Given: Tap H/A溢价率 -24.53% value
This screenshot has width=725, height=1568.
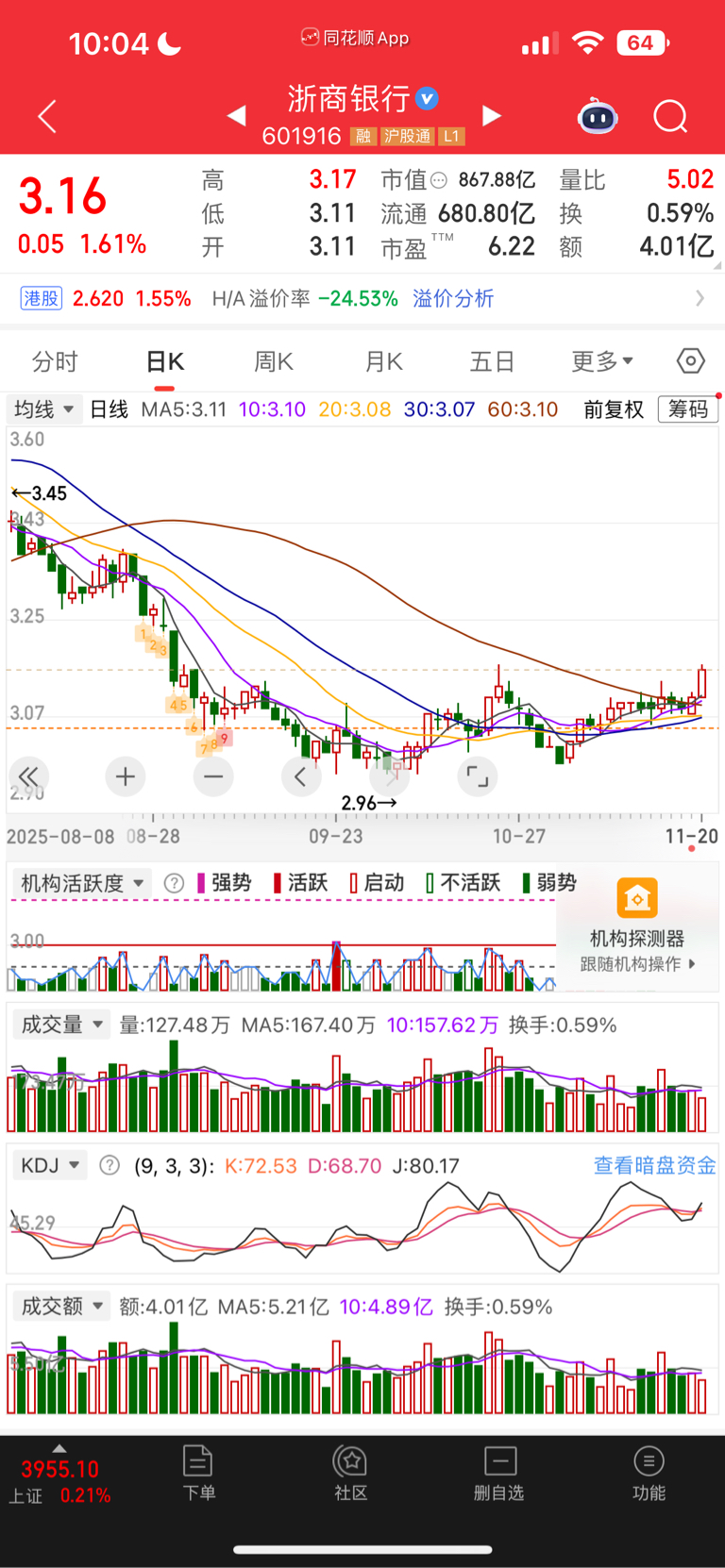Looking at the screenshot, I should click(x=358, y=299).
